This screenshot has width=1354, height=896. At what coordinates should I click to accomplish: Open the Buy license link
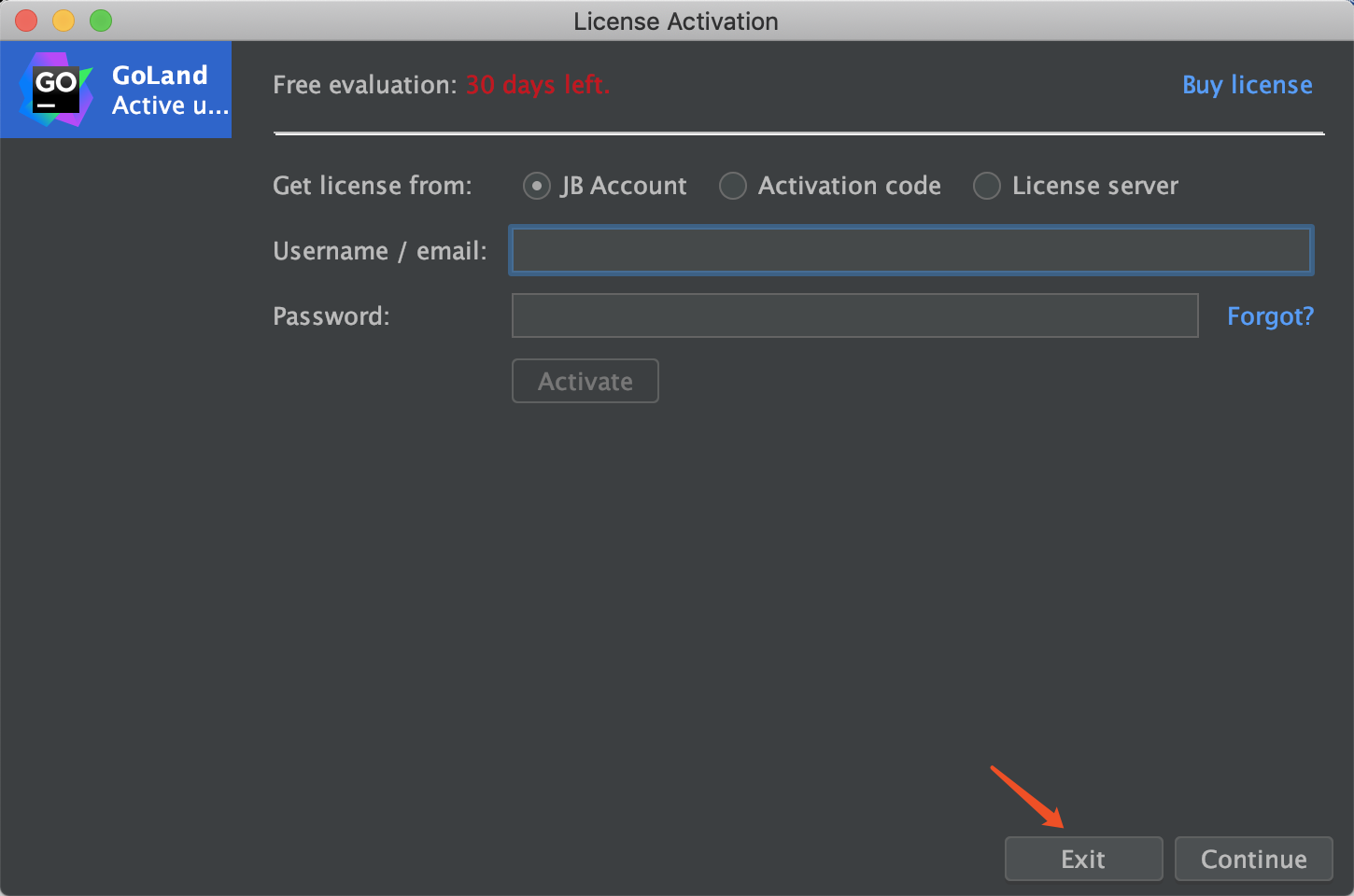[1247, 85]
